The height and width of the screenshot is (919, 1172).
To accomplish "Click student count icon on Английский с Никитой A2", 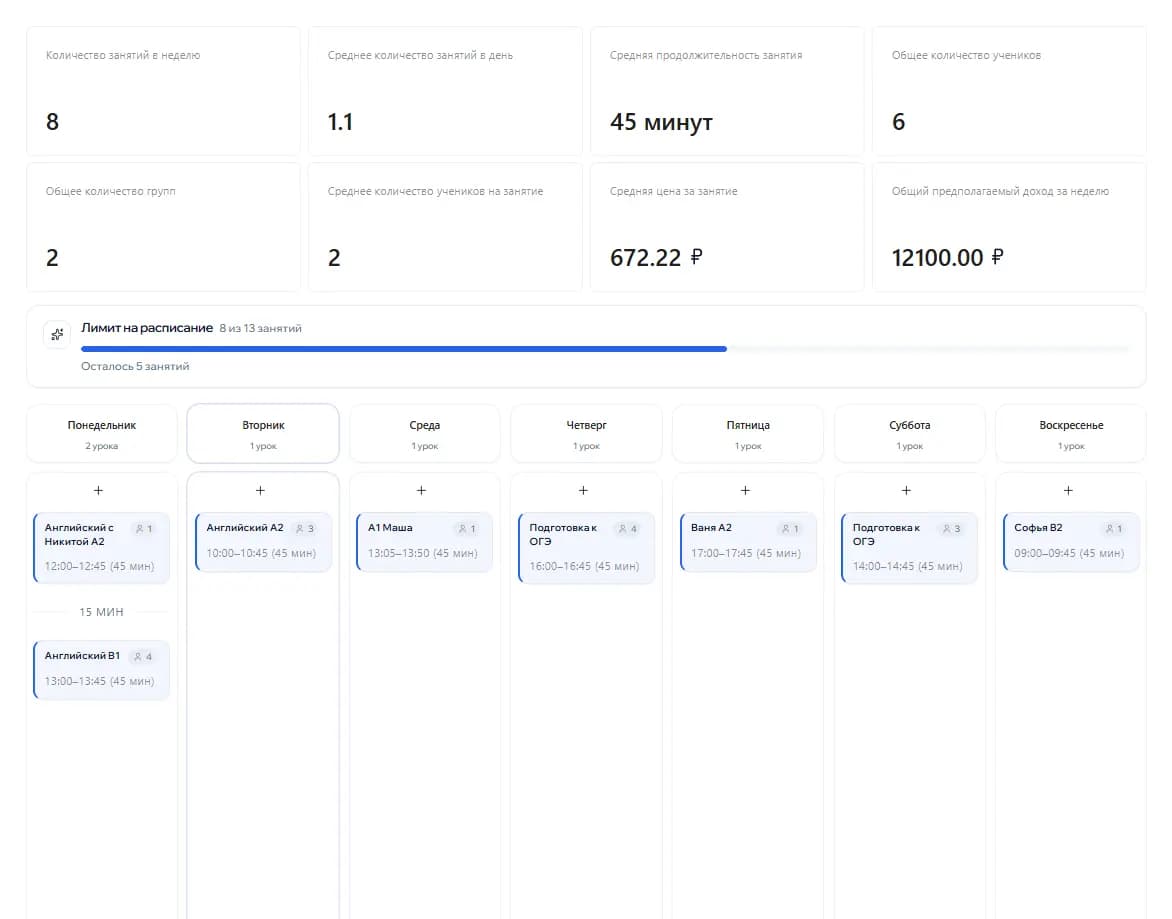I will [139, 529].
